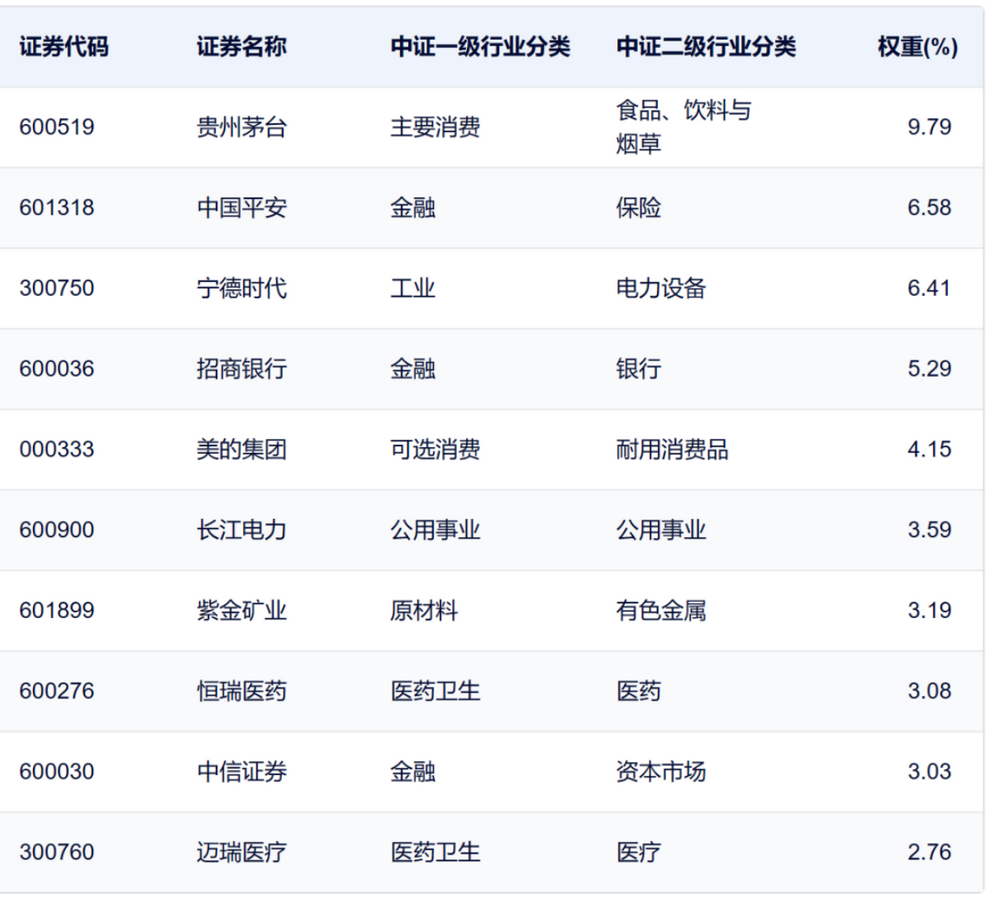Image resolution: width=1000 pixels, height=900 pixels.
Task: Select 宁德时代 in the table
Action: click(x=241, y=288)
